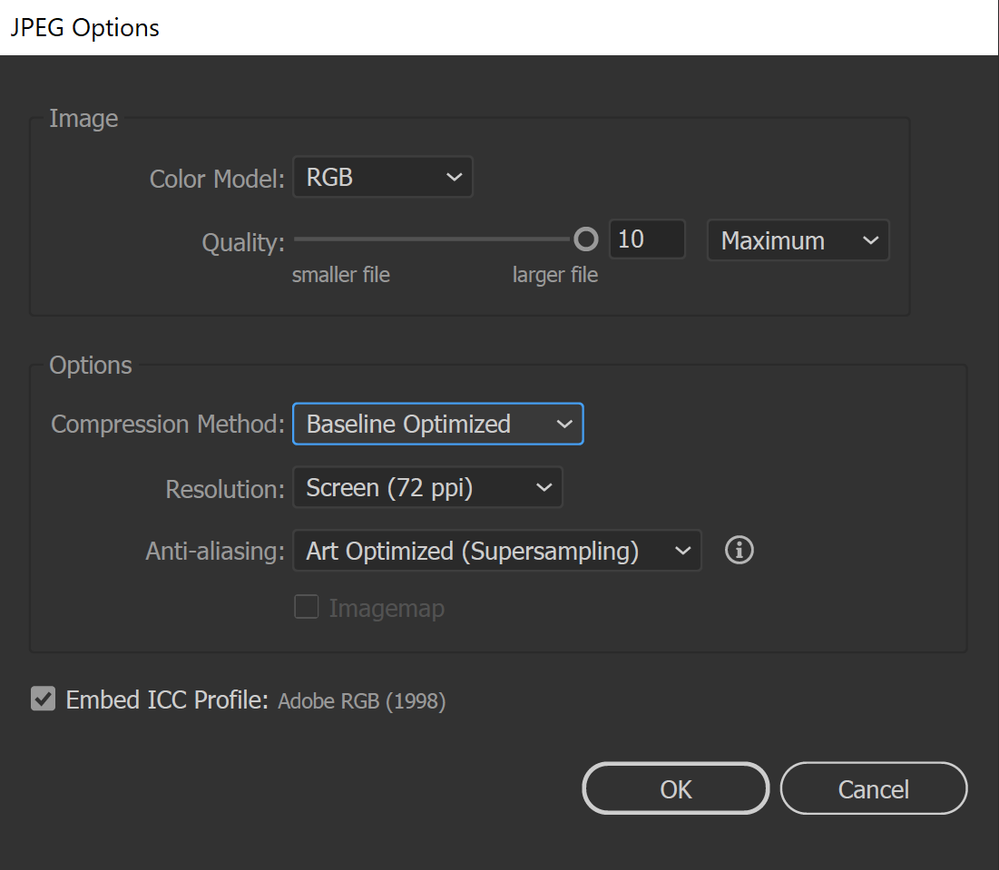The image size is (999, 870).
Task: Click the Imagemap label
Action: pyautogui.click(x=386, y=608)
